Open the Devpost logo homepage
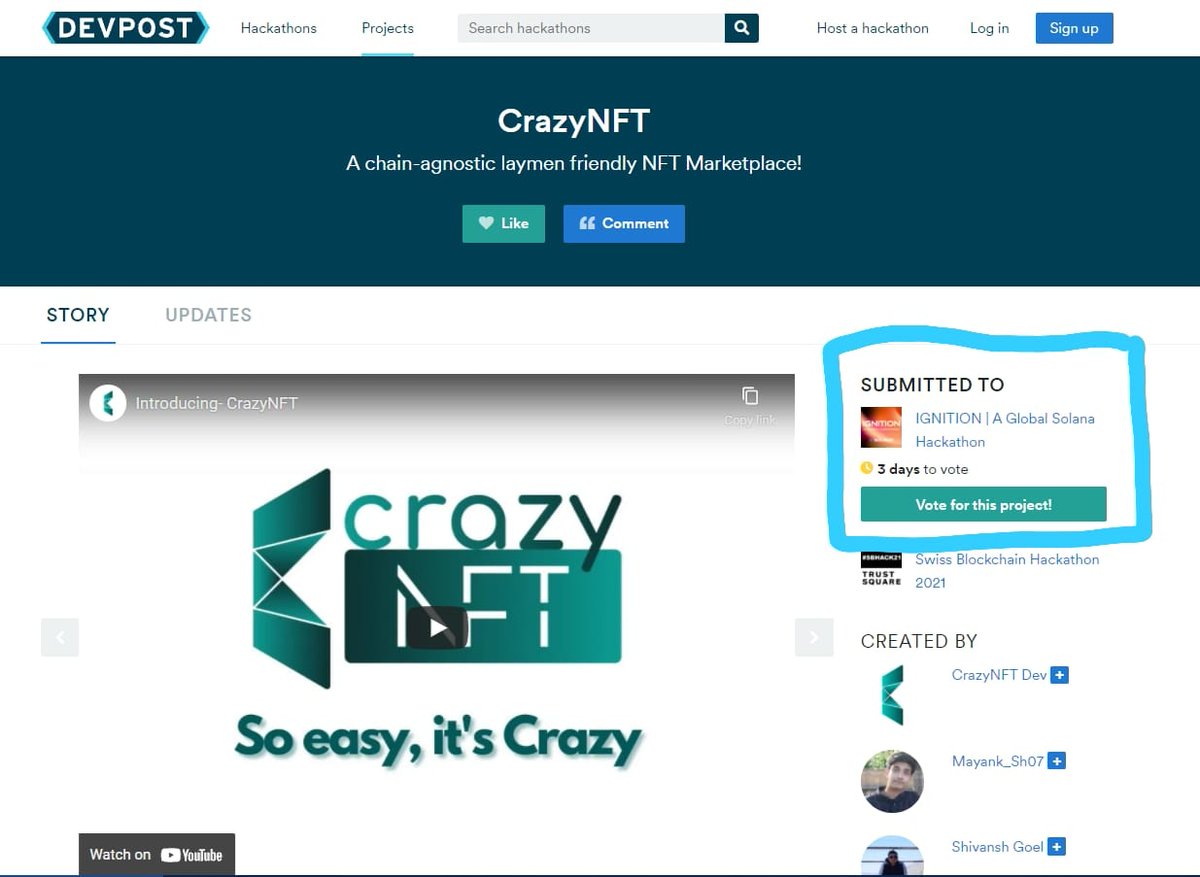Viewport: 1200px width, 877px height. (125, 28)
